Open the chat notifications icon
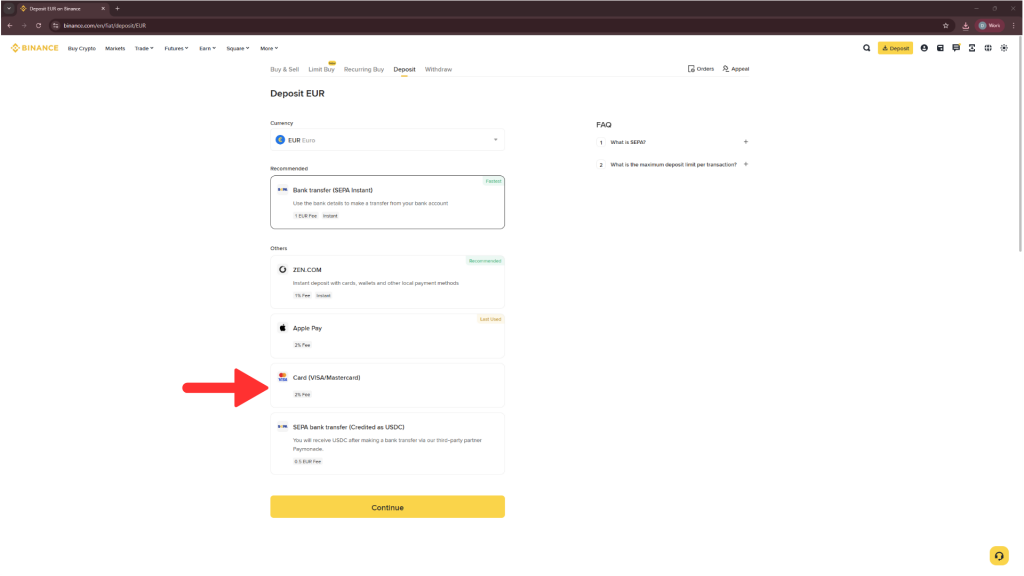 [x=956, y=48]
